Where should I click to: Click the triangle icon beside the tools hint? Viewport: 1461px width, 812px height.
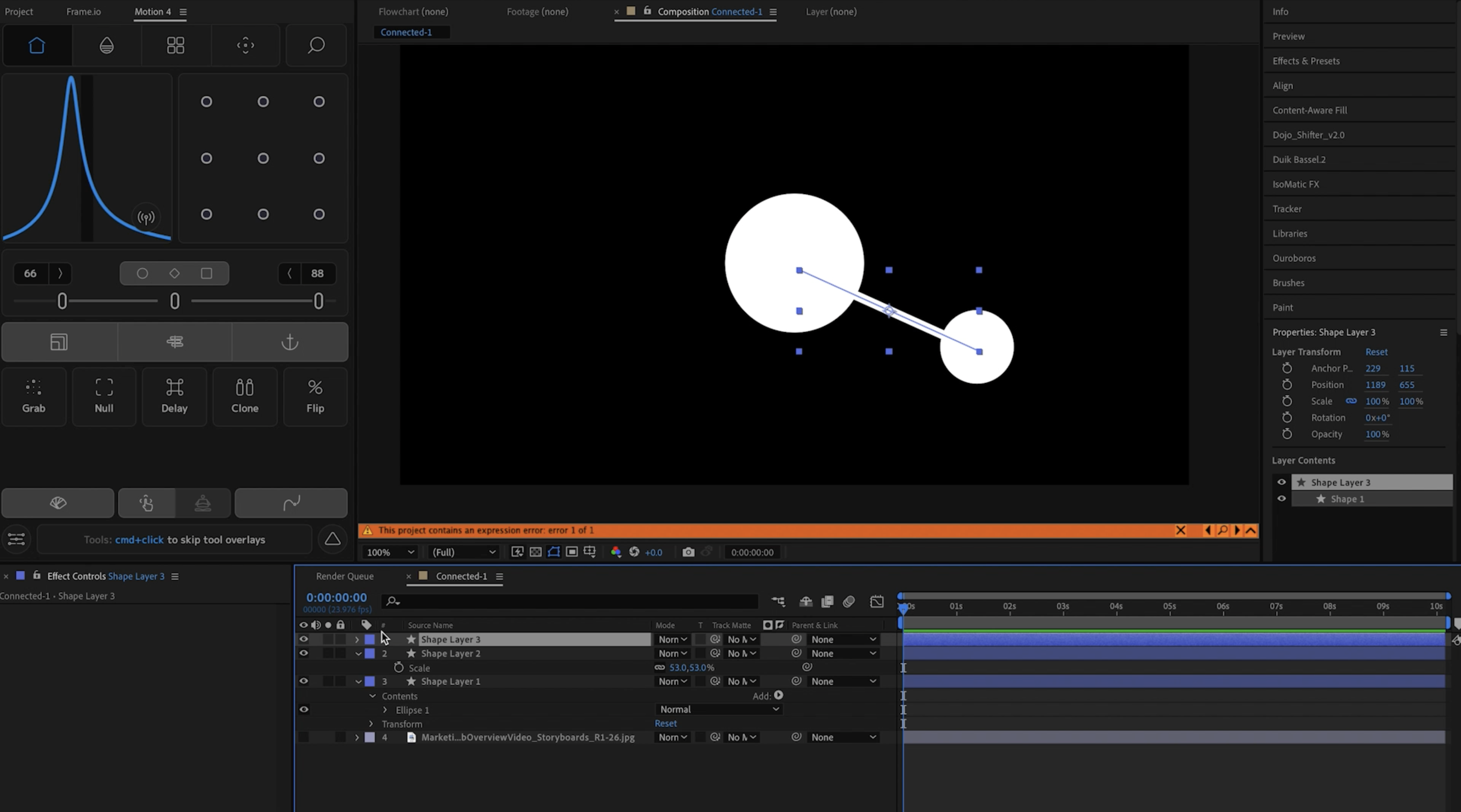(333, 539)
